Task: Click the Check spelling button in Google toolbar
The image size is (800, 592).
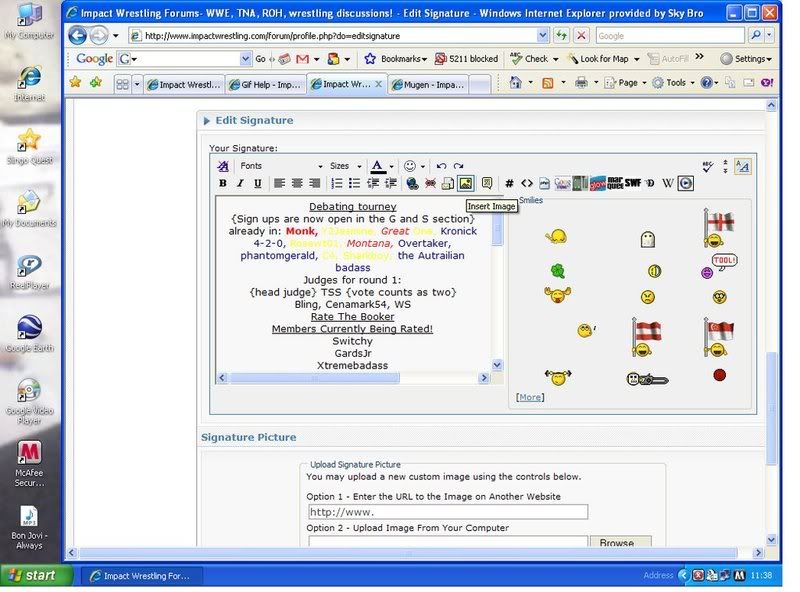Action: (x=534, y=59)
